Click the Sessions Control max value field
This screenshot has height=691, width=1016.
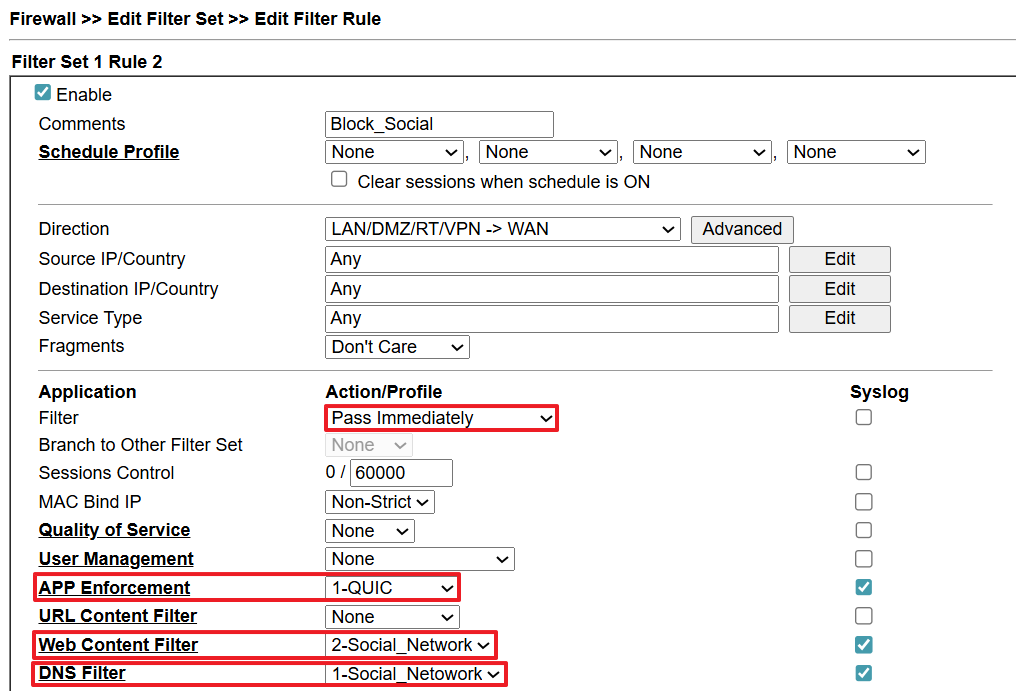(x=401, y=473)
